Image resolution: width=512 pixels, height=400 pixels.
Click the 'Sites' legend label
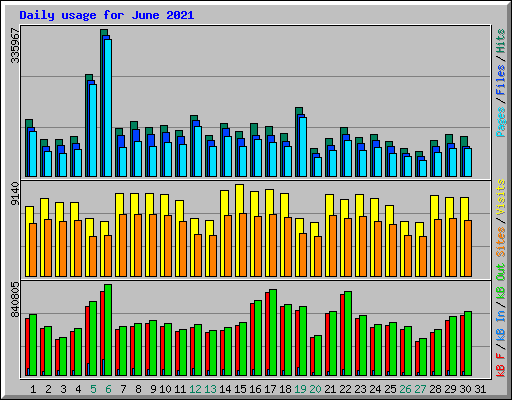500,242
